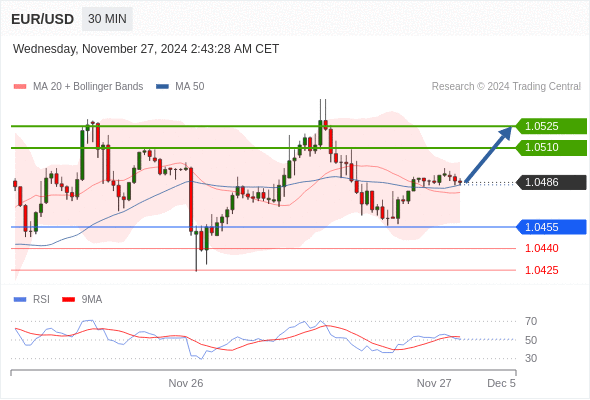590x400 pixels.
Task: Click the EUR/USD pair title
Action: click(43, 19)
